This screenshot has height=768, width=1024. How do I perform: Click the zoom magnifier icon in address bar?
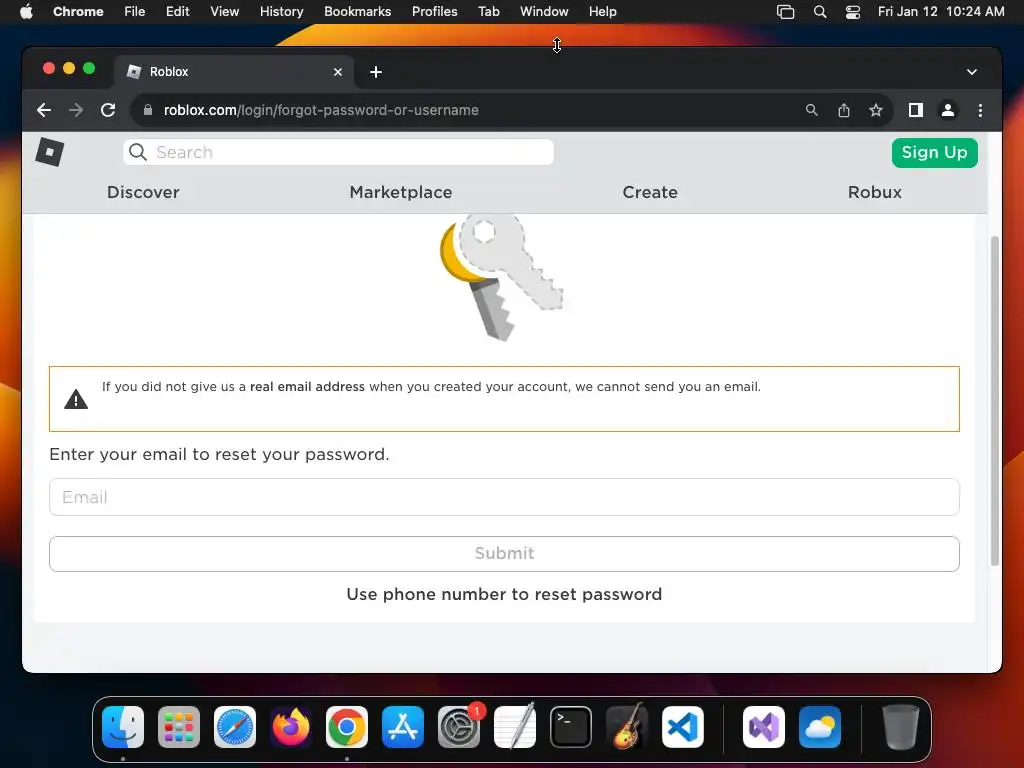[x=812, y=110]
